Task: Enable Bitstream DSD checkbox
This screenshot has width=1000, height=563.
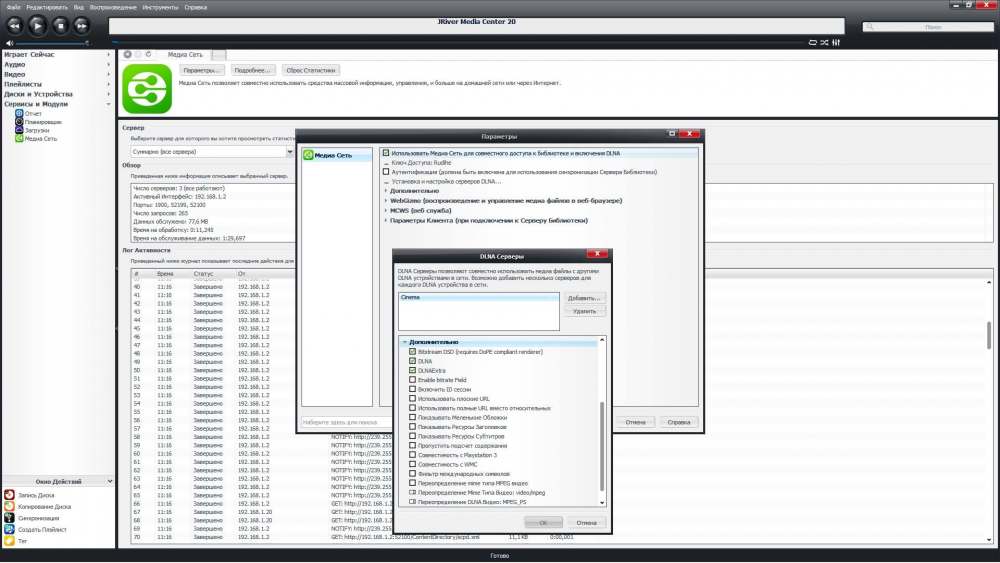Action: pyautogui.click(x=413, y=351)
